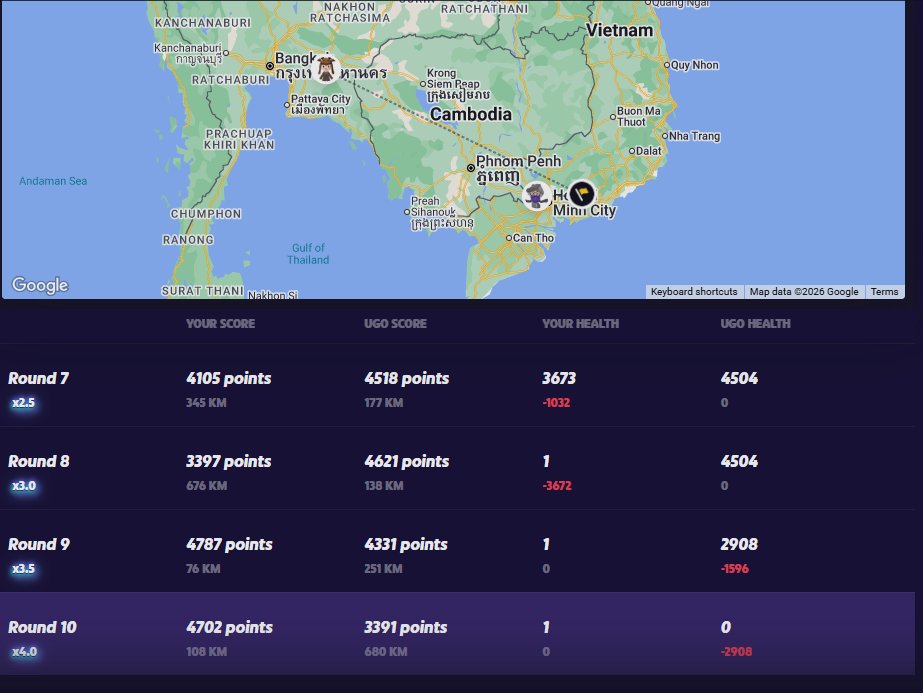Click the UGO SCORE column header
Image resolution: width=923 pixels, height=693 pixels.
pos(396,323)
